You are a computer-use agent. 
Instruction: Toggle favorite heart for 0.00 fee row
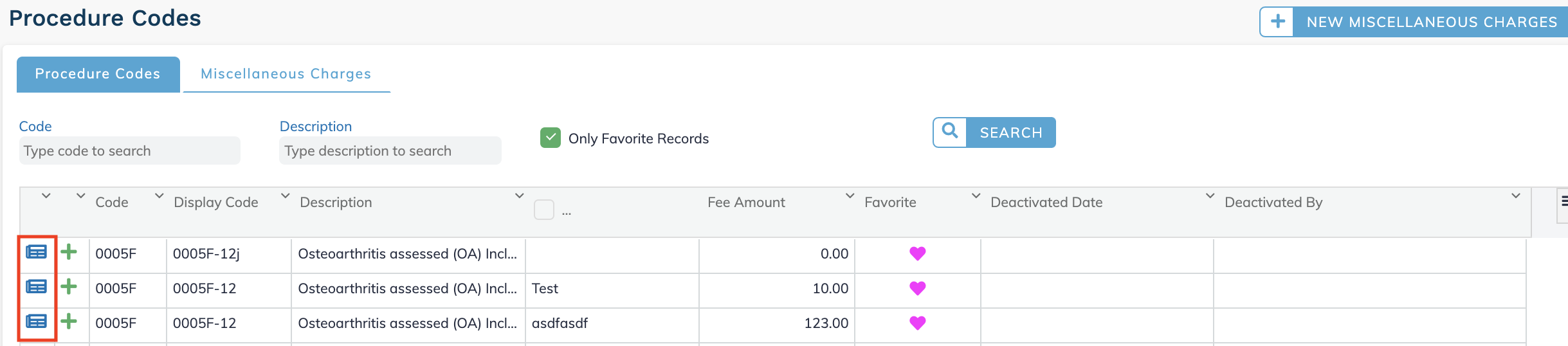[x=918, y=253]
